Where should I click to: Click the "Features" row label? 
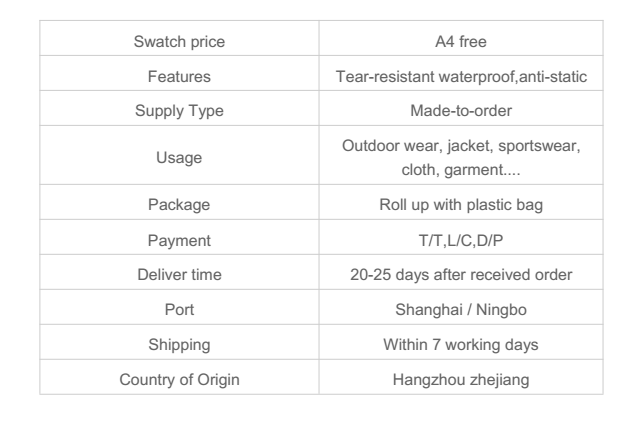pos(179,75)
